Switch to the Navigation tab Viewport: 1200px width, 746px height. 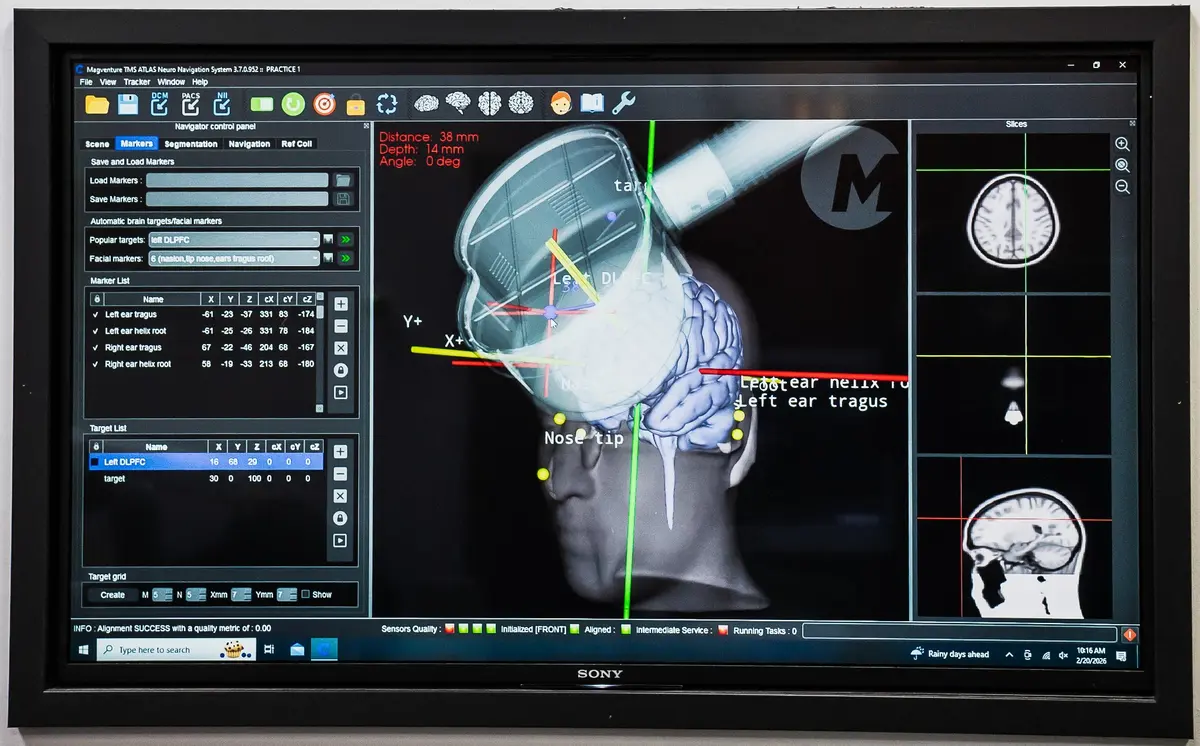pyautogui.click(x=249, y=144)
